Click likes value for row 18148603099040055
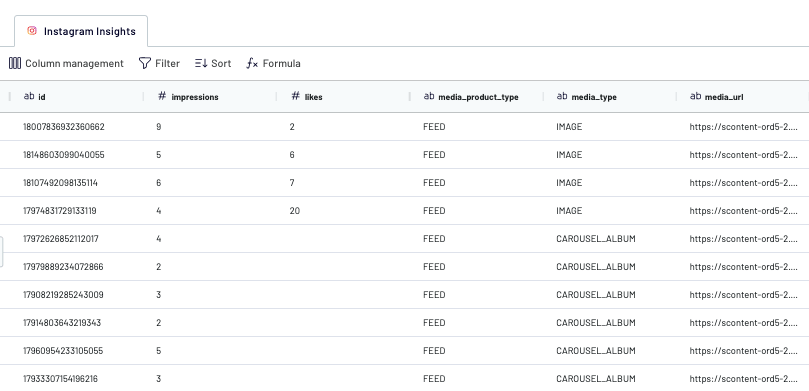The image size is (809, 391). pyautogui.click(x=292, y=155)
